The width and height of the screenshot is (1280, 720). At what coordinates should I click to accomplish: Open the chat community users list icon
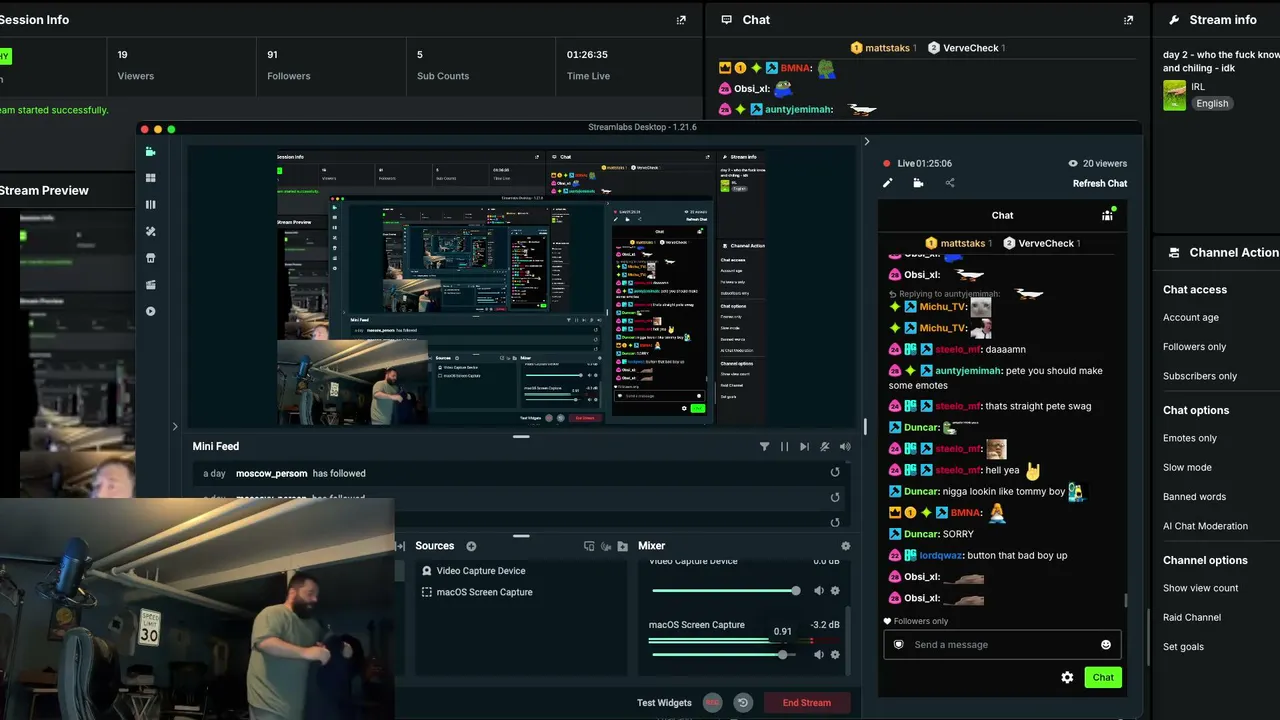coord(1107,215)
